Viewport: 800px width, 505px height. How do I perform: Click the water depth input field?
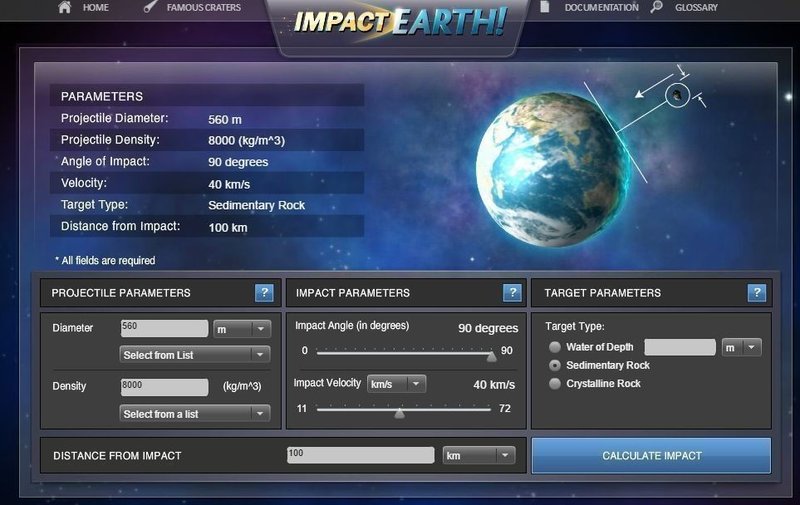coord(680,347)
